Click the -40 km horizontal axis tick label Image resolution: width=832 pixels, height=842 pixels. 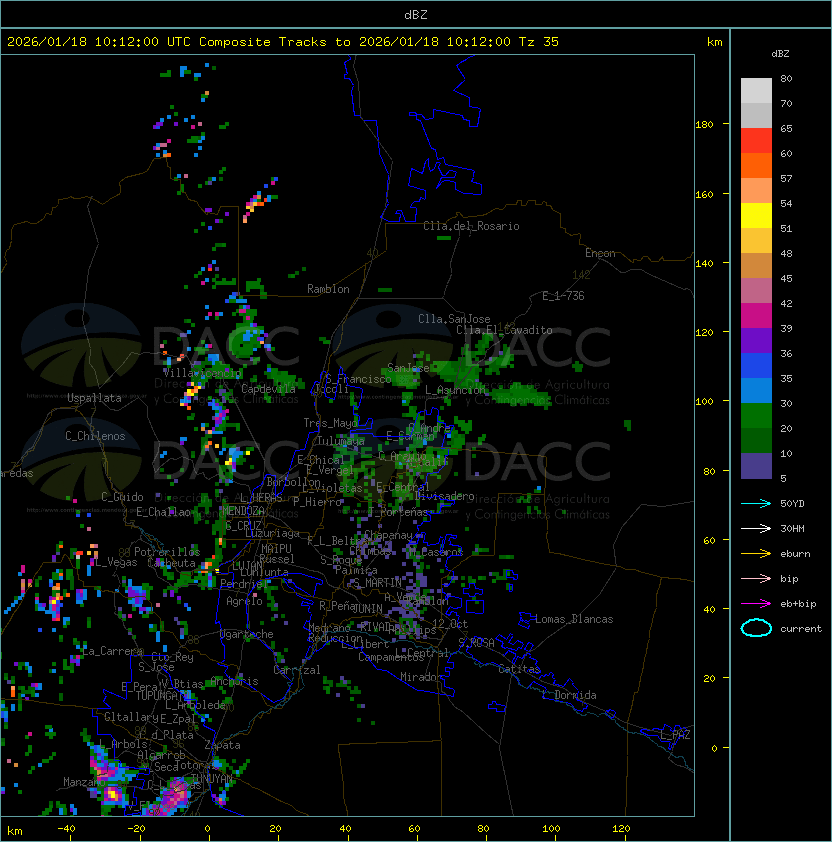coord(66,829)
